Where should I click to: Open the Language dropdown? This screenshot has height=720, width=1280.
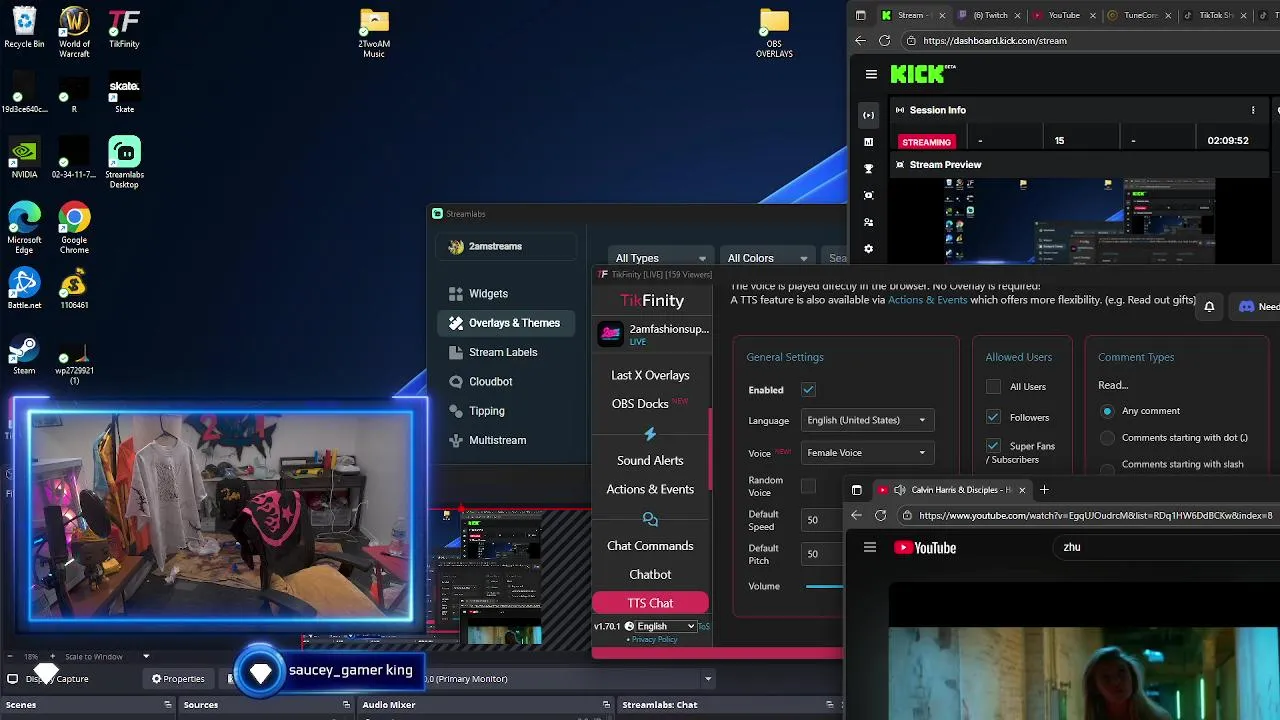point(867,420)
